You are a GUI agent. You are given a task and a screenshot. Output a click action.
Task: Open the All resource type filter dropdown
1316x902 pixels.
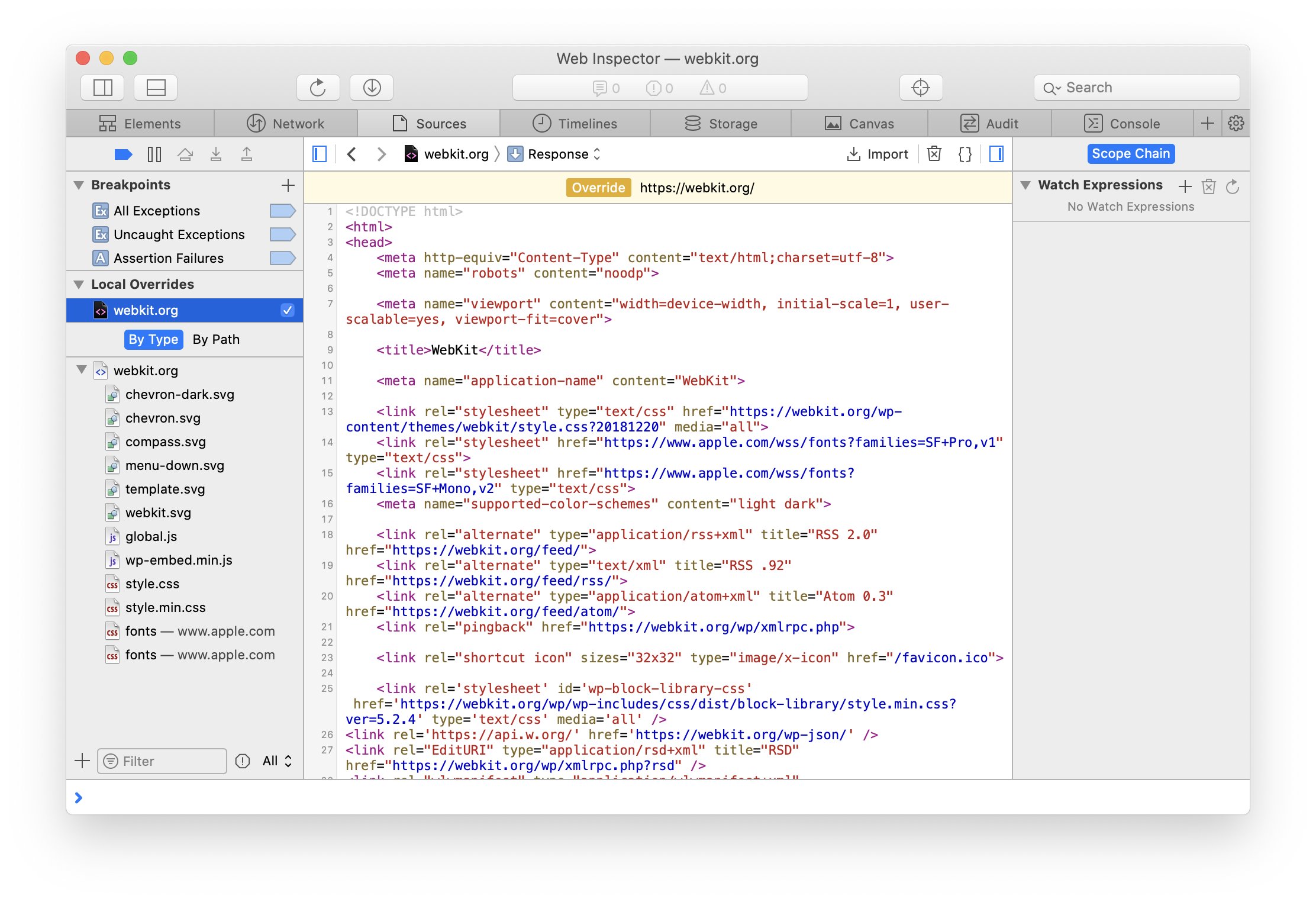278,761
